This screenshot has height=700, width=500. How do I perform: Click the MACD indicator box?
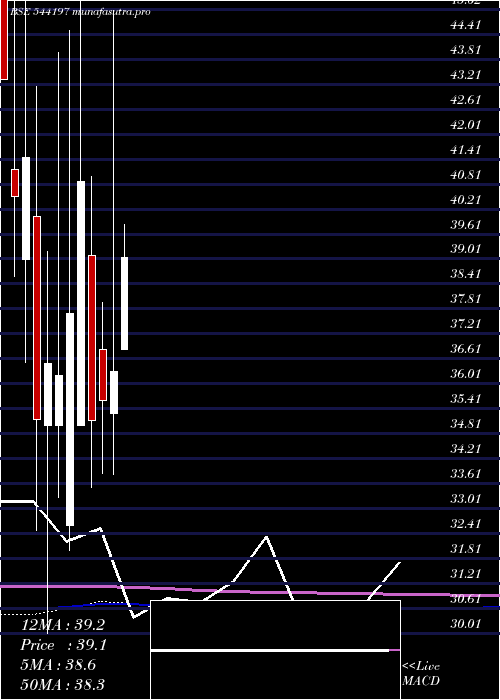(x=275, y=650)
